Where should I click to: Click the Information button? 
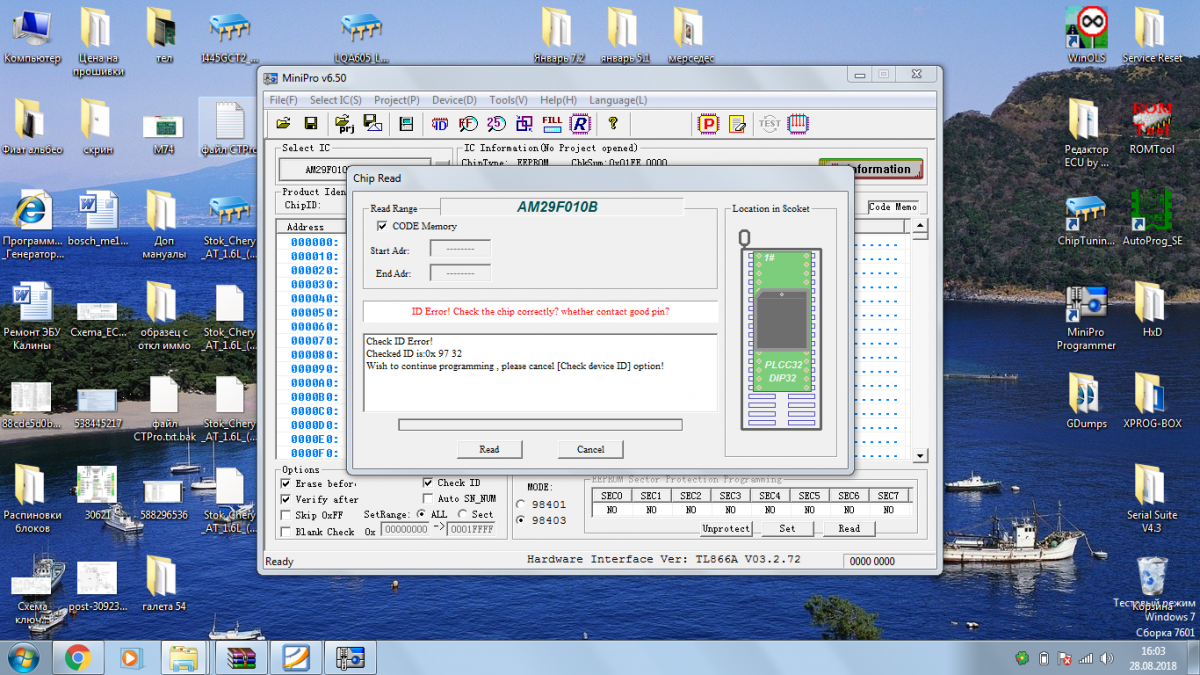[871, 169]
